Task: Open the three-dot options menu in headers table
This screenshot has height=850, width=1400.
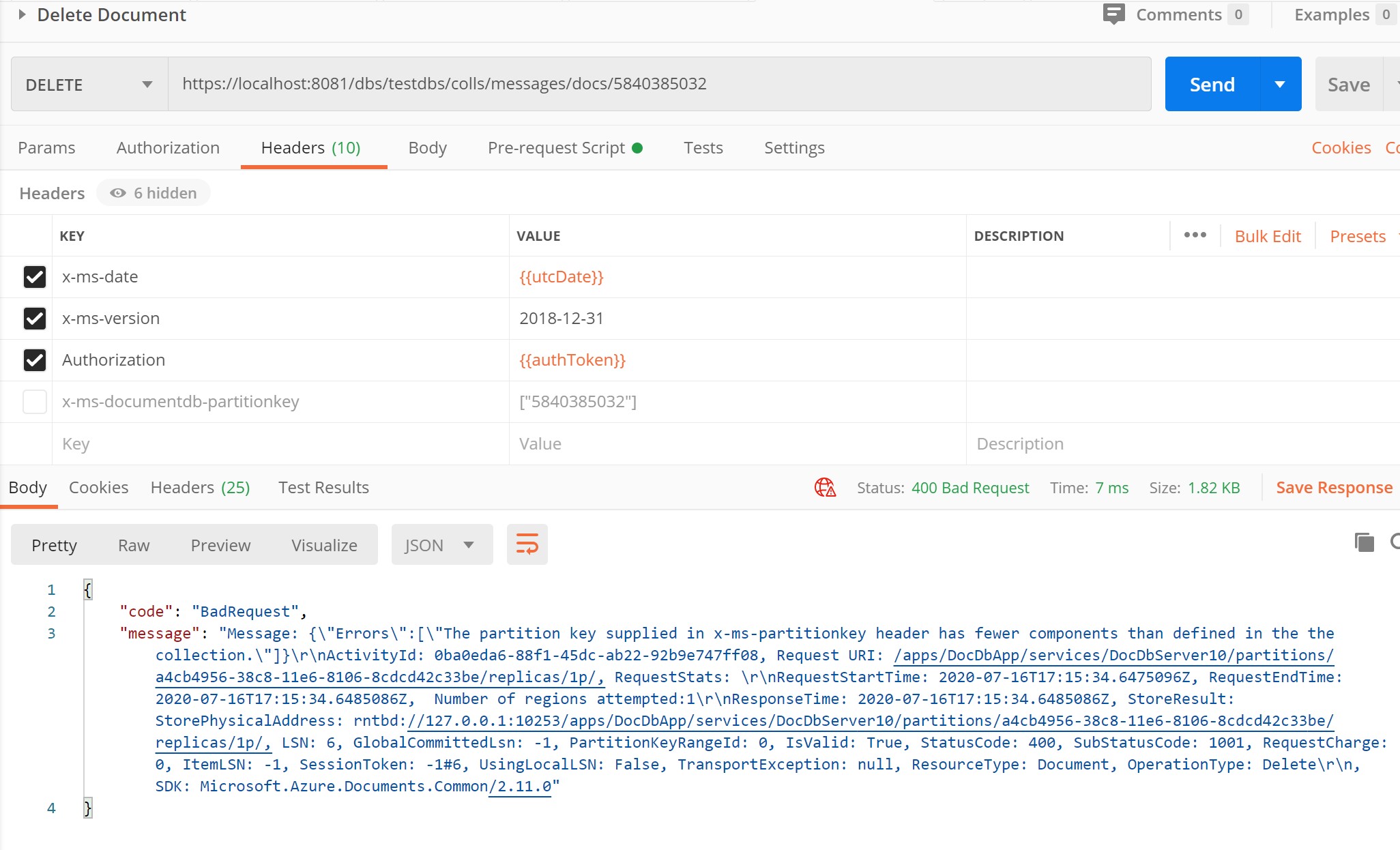Action: [1195, 235]
